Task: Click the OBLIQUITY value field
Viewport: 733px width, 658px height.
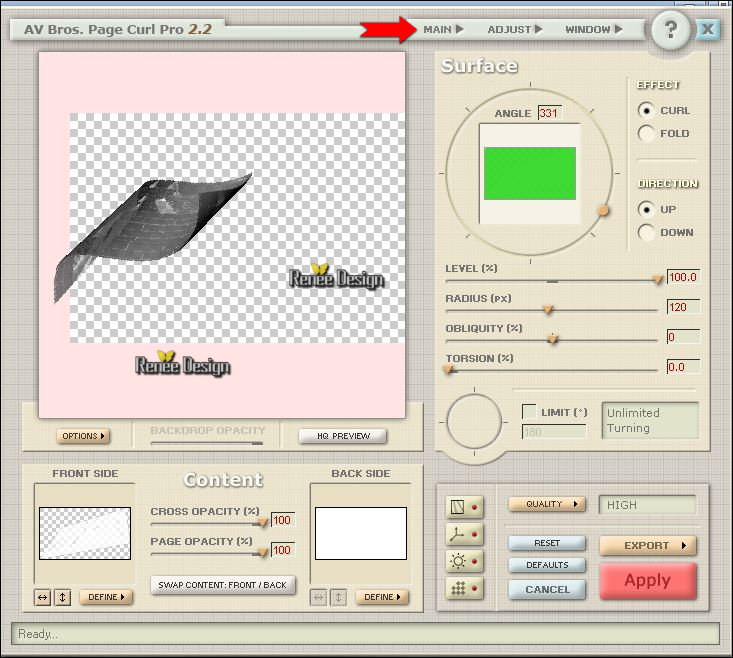Action: pos(683,337)
